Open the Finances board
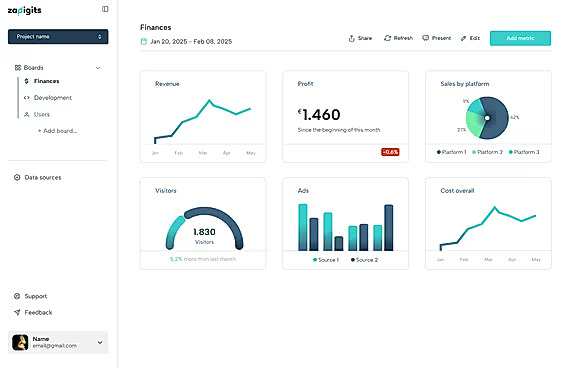Viewport: 569px width, 368px height. [x=46, y=81]
